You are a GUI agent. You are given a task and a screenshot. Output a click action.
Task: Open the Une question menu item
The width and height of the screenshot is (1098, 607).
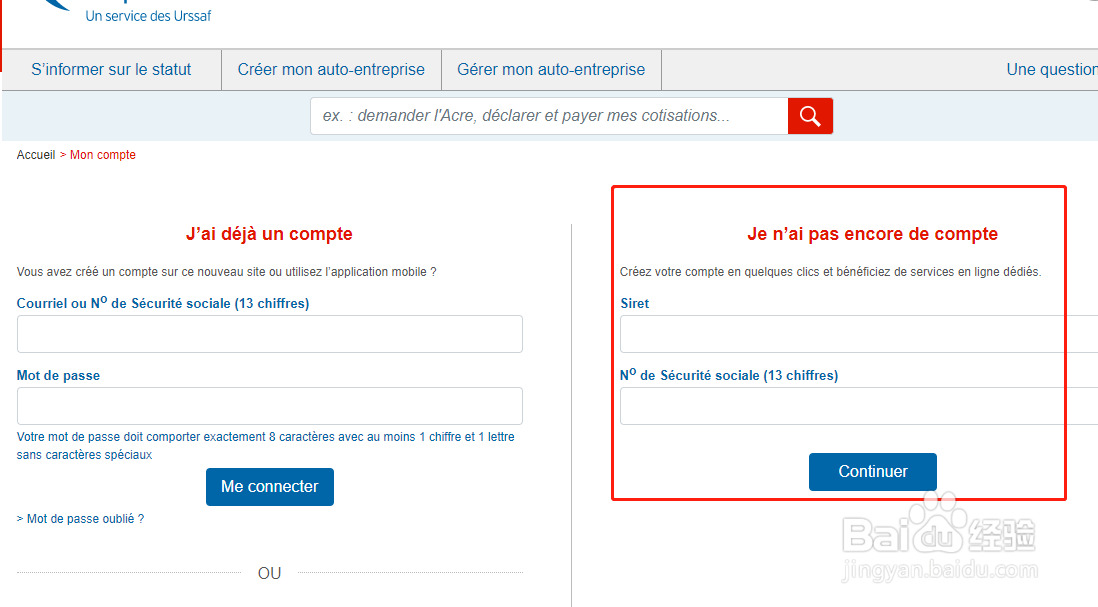1052,69
